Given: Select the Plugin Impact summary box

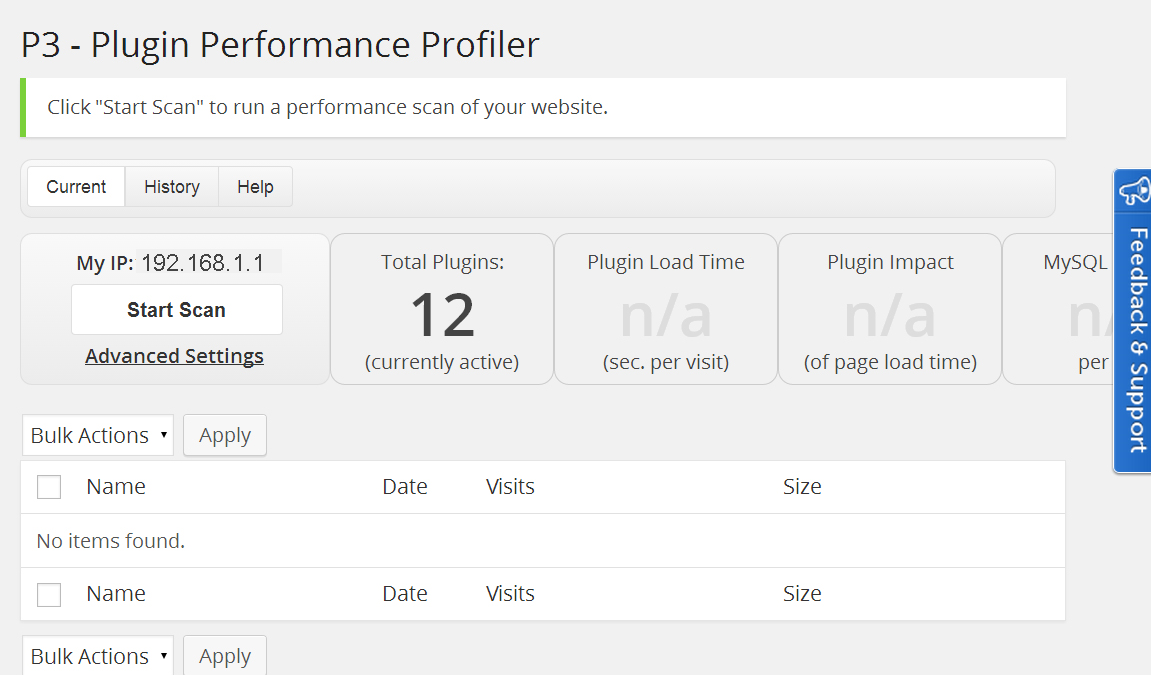Looking at the screenshot, I should coord(890,309).
